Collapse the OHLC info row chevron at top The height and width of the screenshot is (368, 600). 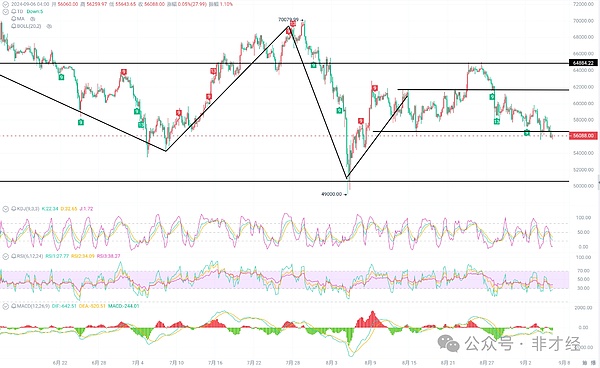[5, 4]
